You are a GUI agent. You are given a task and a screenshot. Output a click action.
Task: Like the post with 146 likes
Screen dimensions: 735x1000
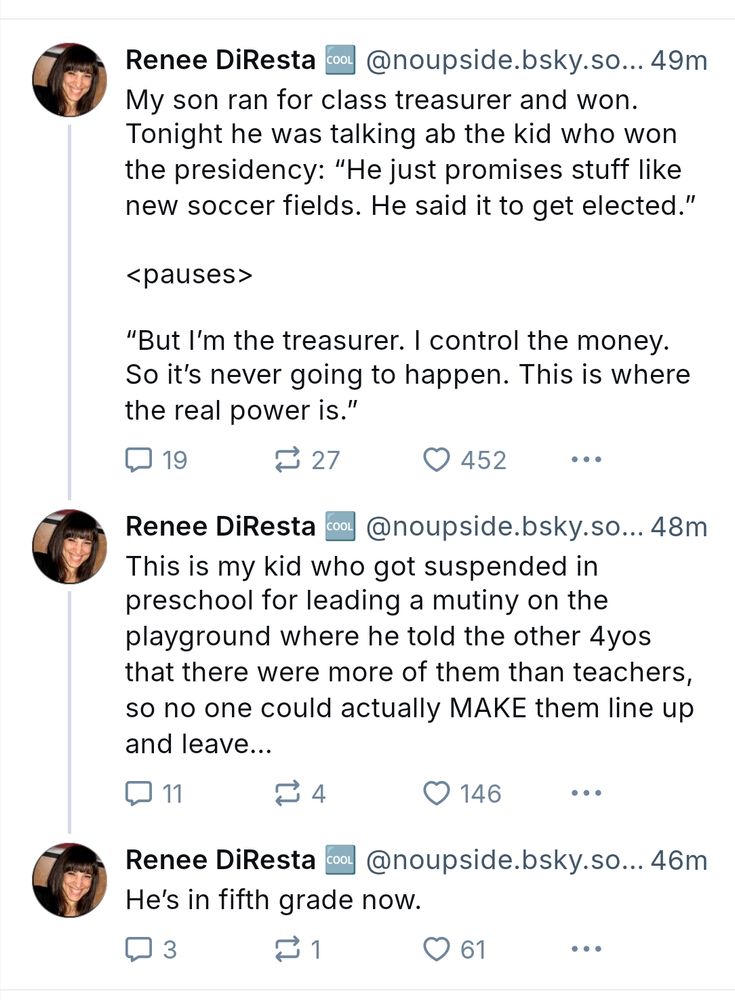click(436, 792)
